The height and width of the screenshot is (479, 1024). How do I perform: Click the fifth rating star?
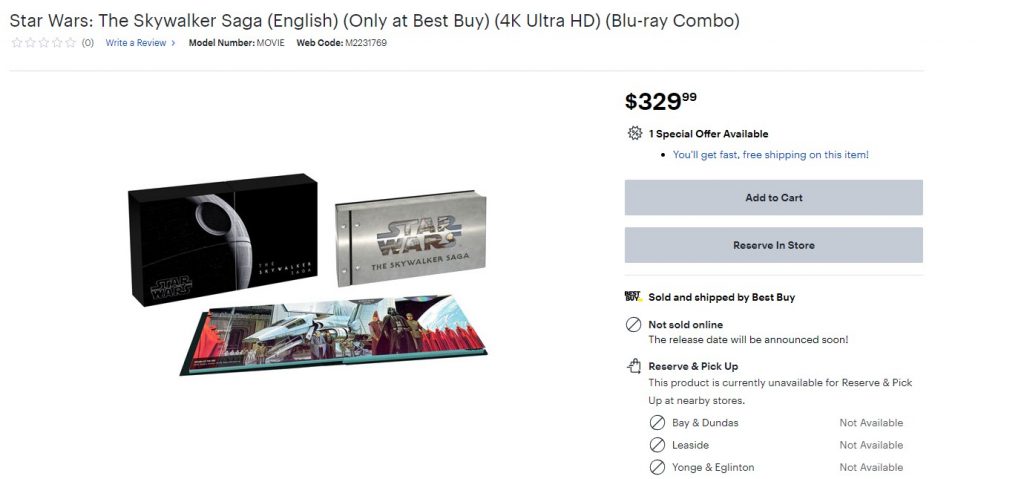(x=70, y=43)
